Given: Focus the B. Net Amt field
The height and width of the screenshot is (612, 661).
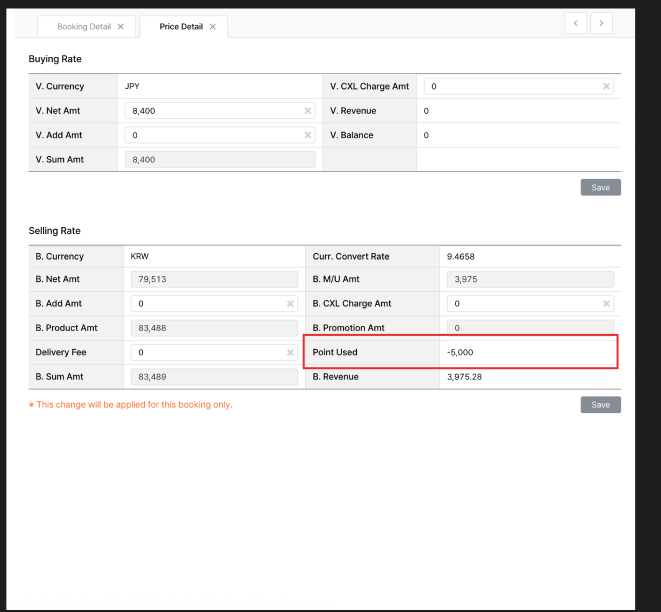Looking at the screenshot, I should point(214,279).
